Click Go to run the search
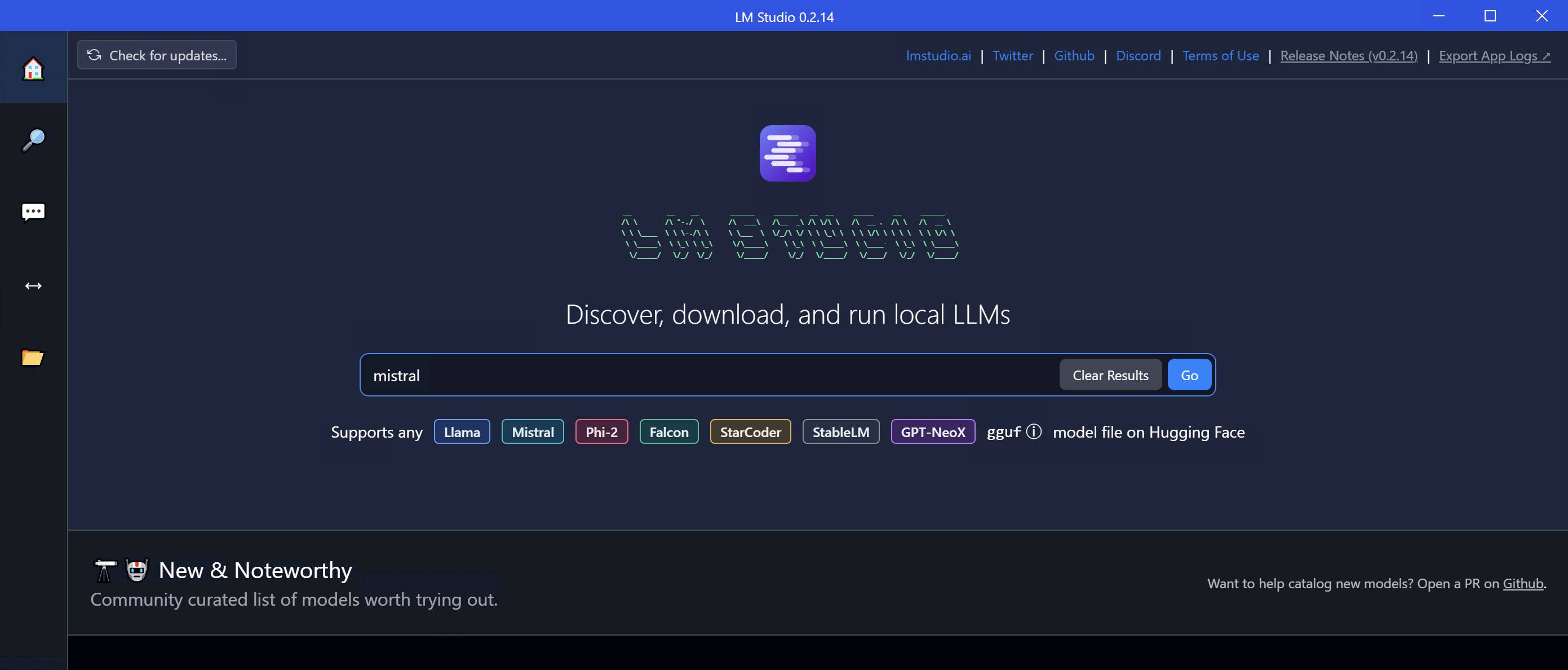The image size is (1568, 670). point(1189,374)
